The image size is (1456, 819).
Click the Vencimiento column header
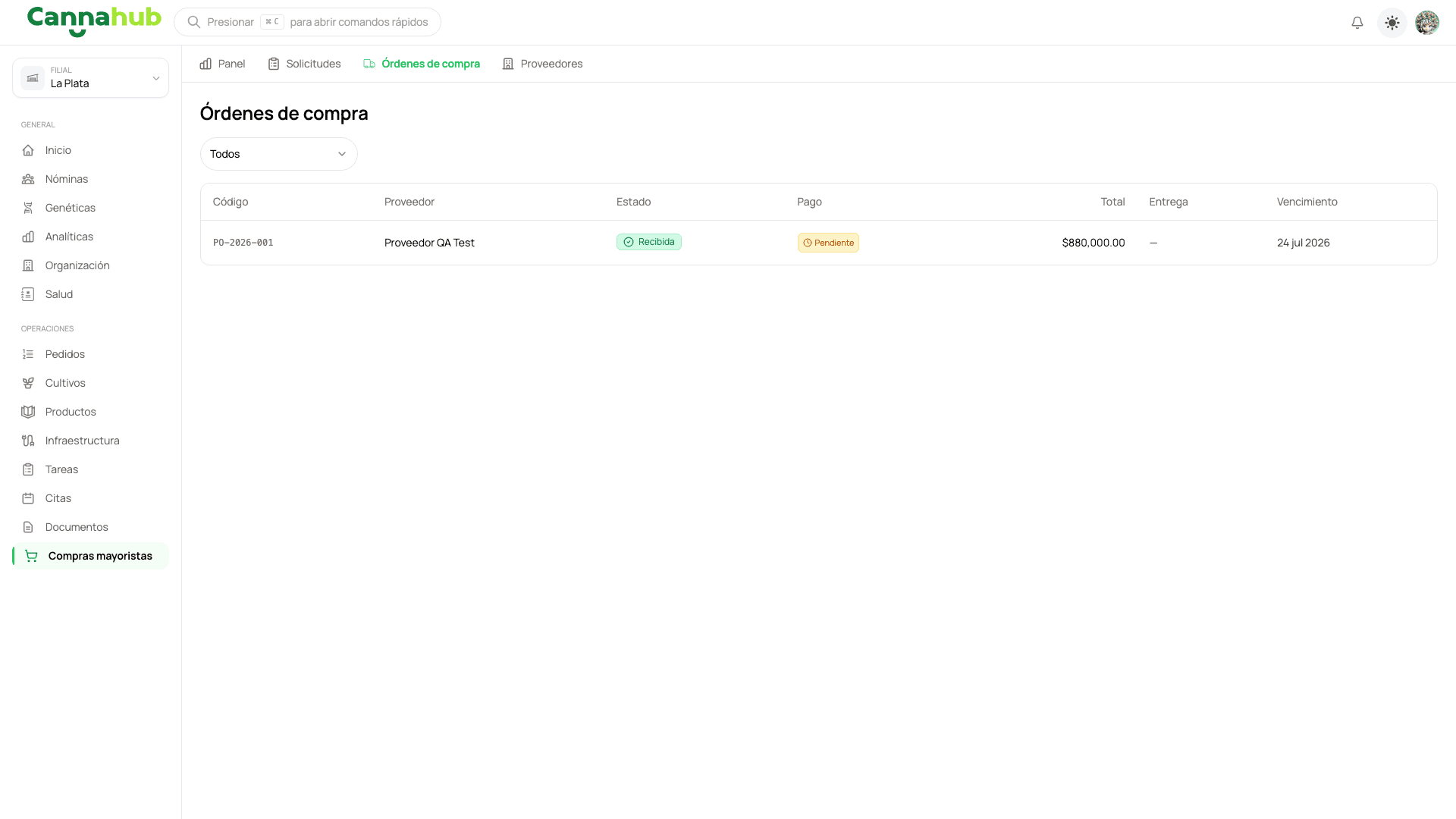[x=1307, y=202]
